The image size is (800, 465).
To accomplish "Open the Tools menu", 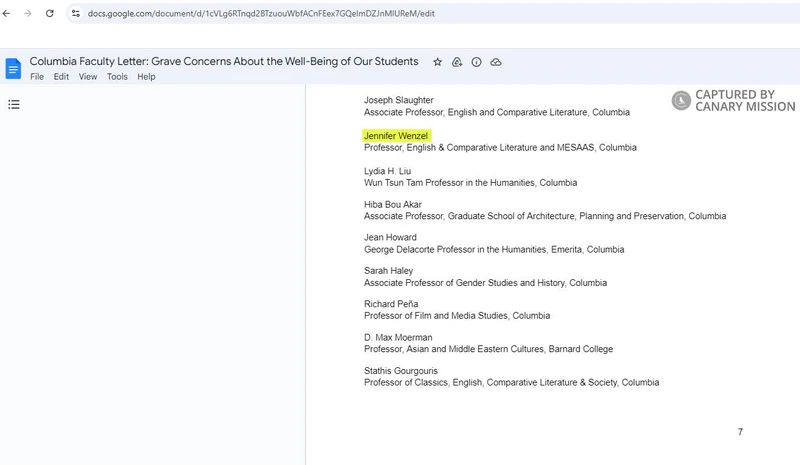I will pos(117,77).
